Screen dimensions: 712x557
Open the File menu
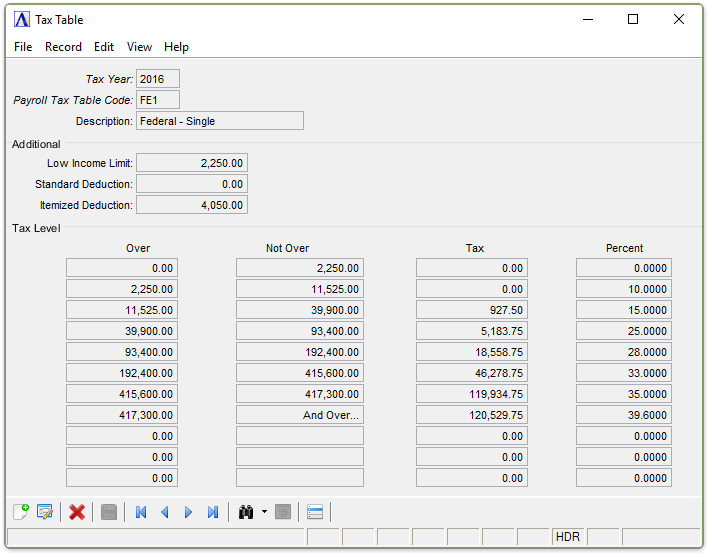pyautogui.click(x=23, y=47)
